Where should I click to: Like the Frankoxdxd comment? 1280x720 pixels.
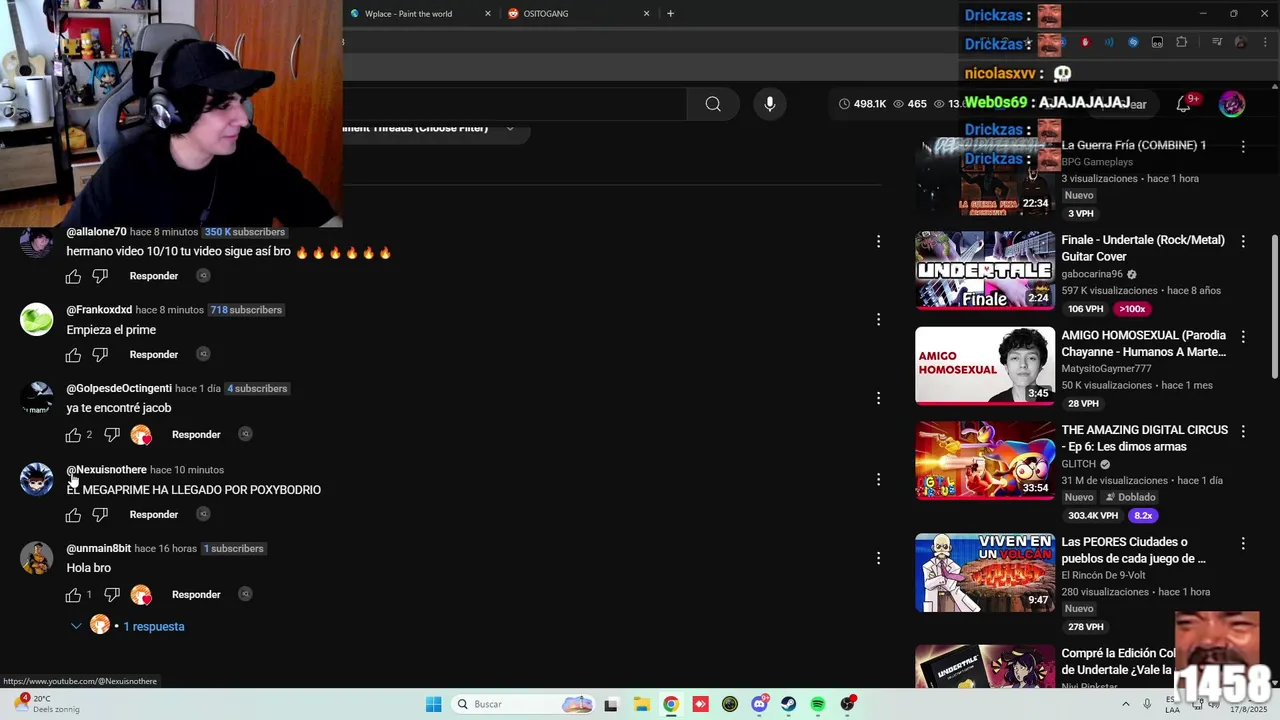[73, 354]
